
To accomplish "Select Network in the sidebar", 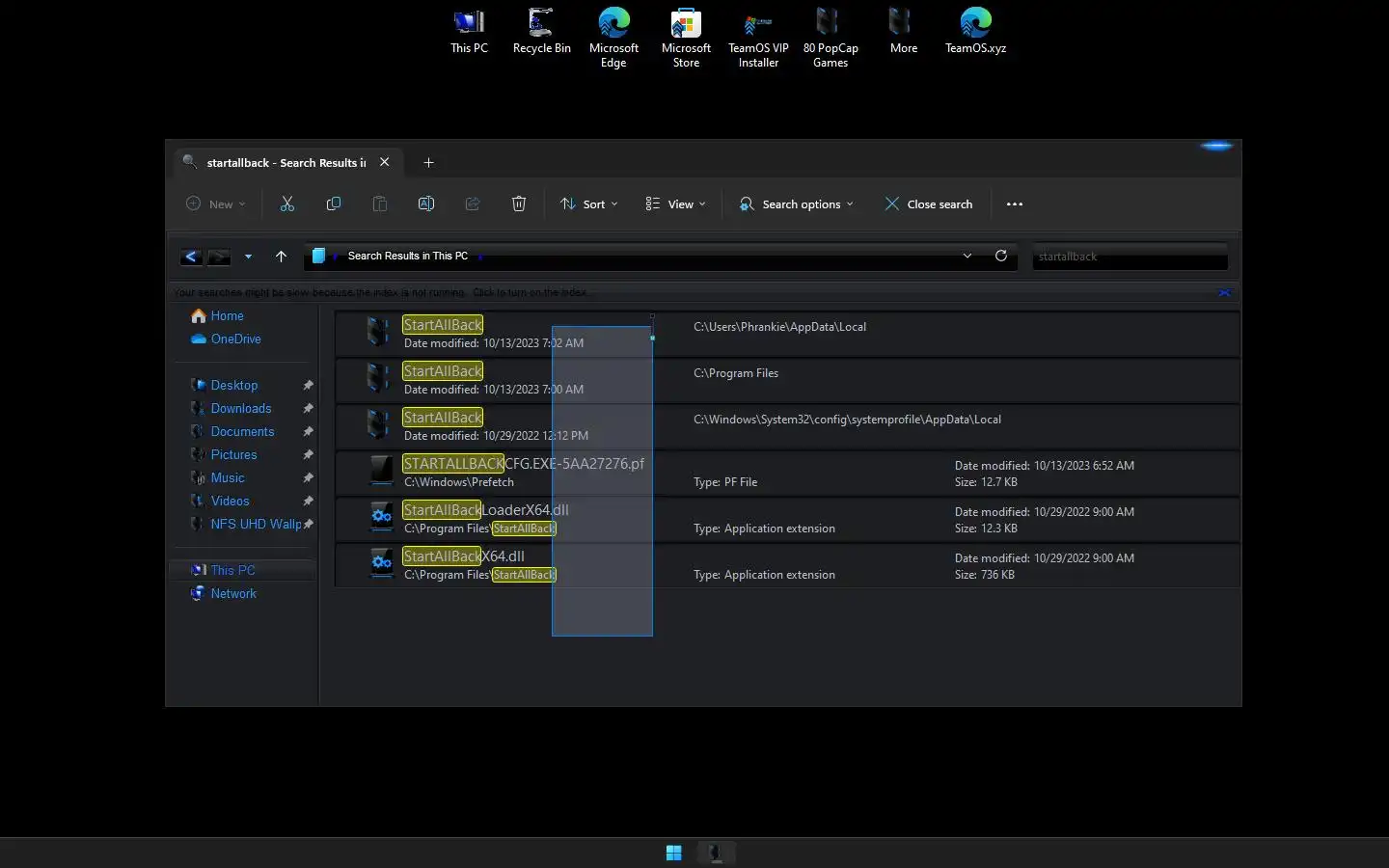I will (233, 593).
